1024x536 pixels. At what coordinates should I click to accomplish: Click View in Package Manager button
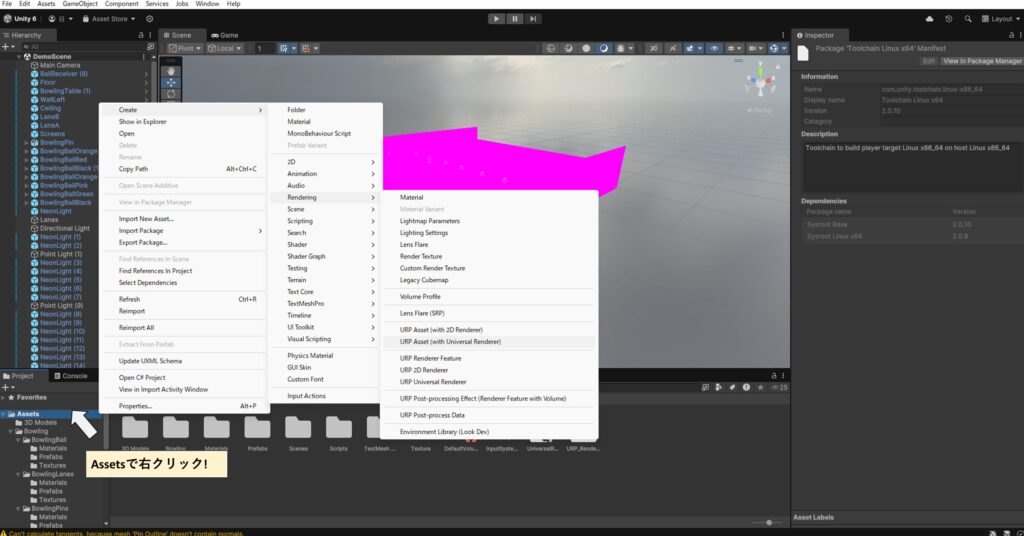[x=982, y=61]
